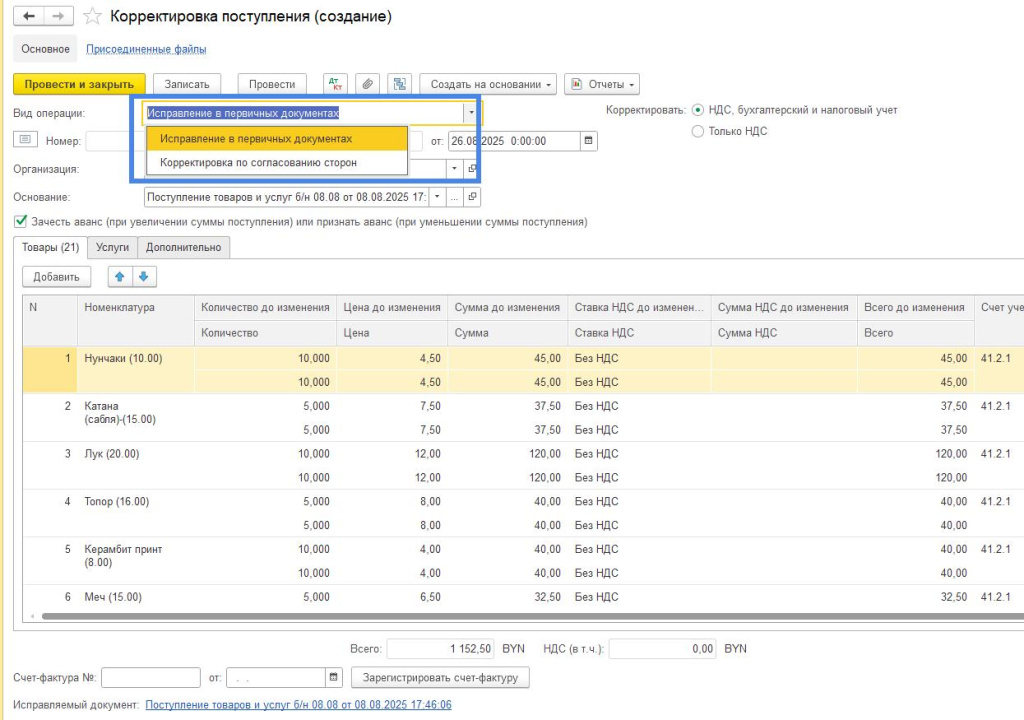Screen dimensions: 1024x720
Task: Click the Количество до изменения column header
Action: [x=265, y=308]
